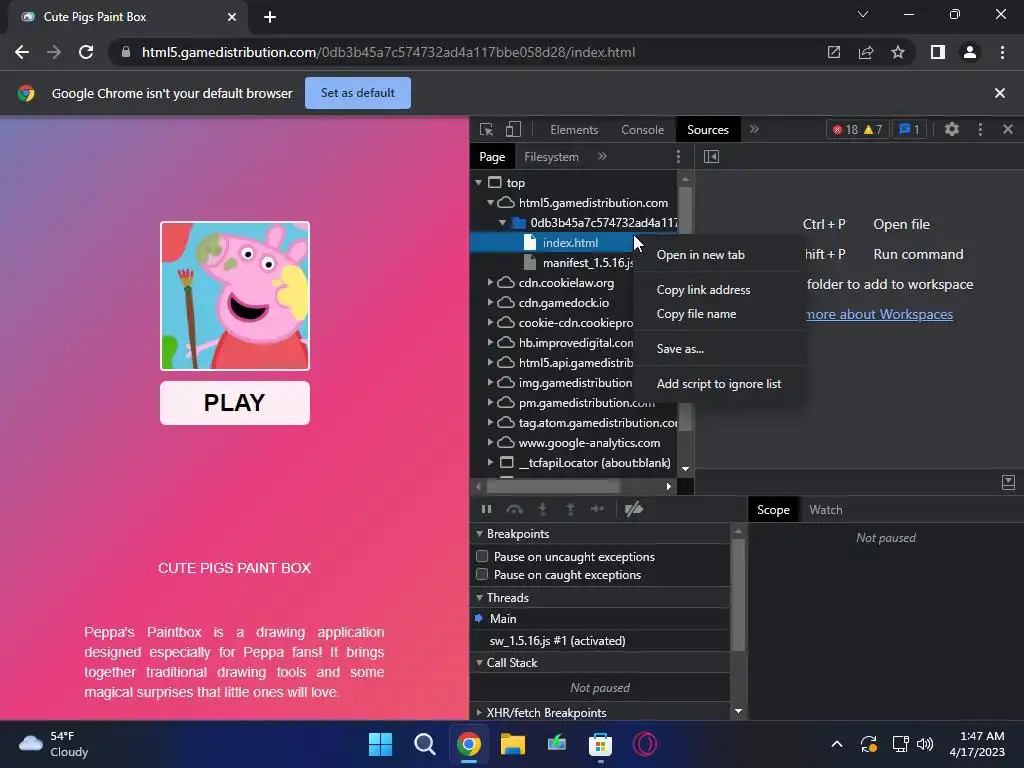
Task: Open the more about Workspaces link
Action: click(879, 314)
